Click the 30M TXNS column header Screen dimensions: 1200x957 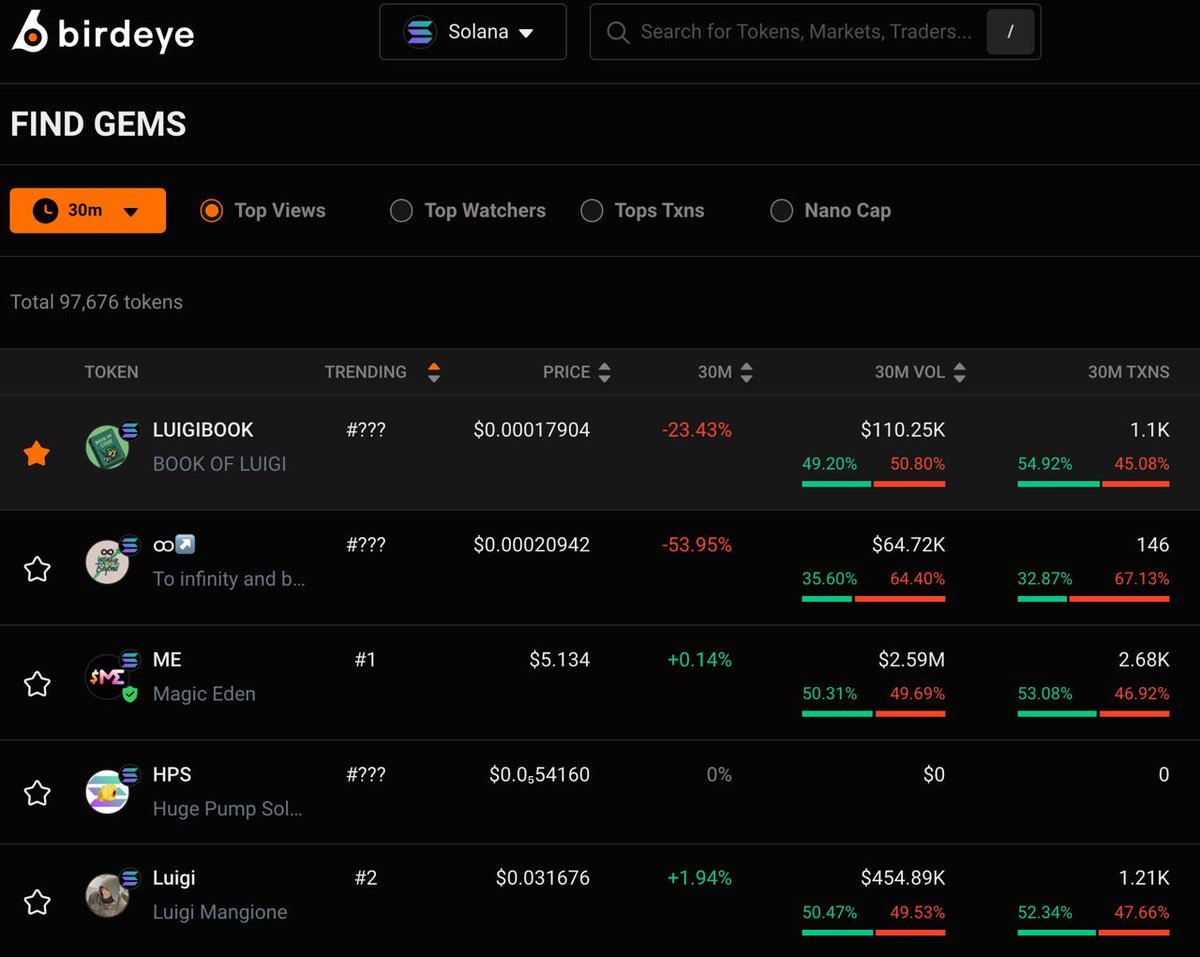pyautogui.click(x=1128, y=372)
